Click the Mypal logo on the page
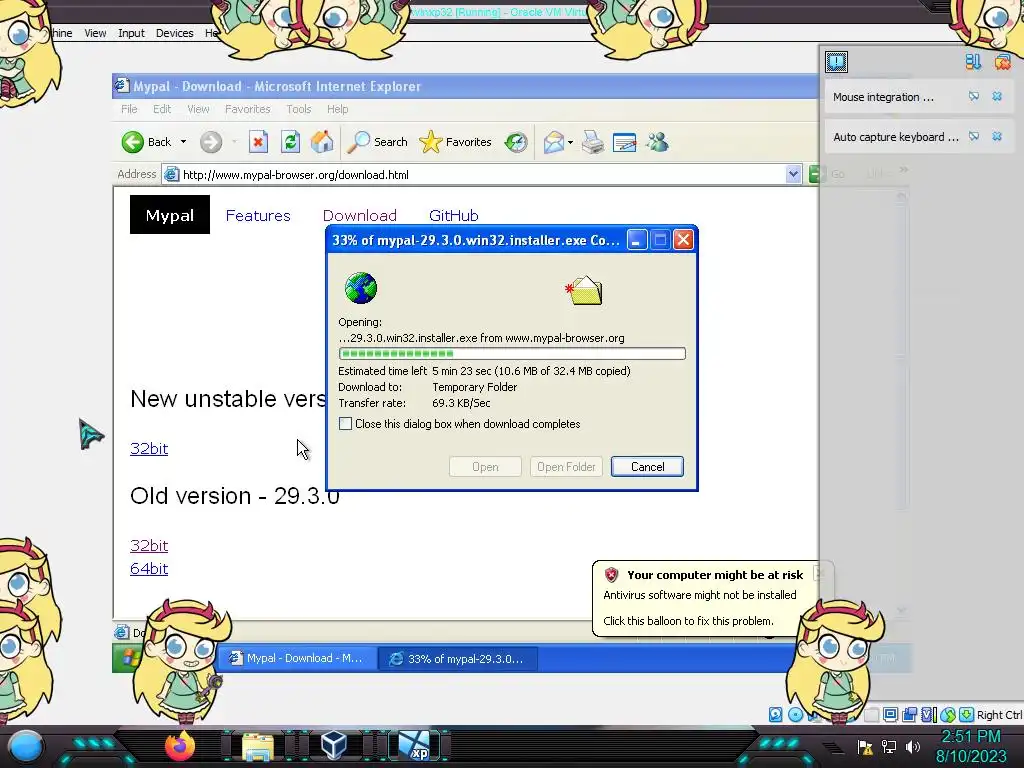 click(170, 215)
